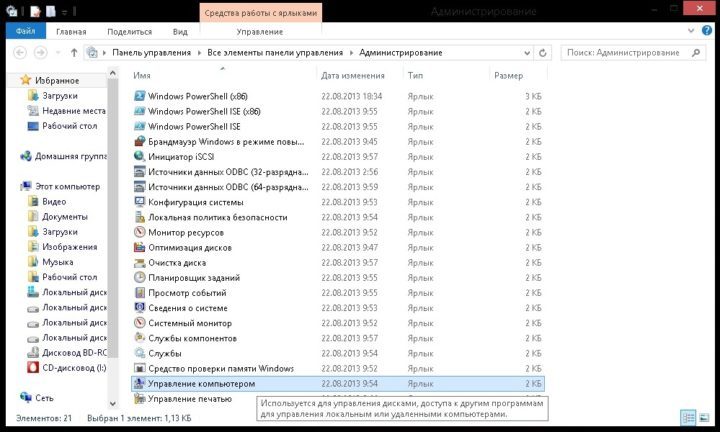This screenshot has height=432, width=720.
Task: Open Избранное in the navigation pane
Action: click(57, 80)
